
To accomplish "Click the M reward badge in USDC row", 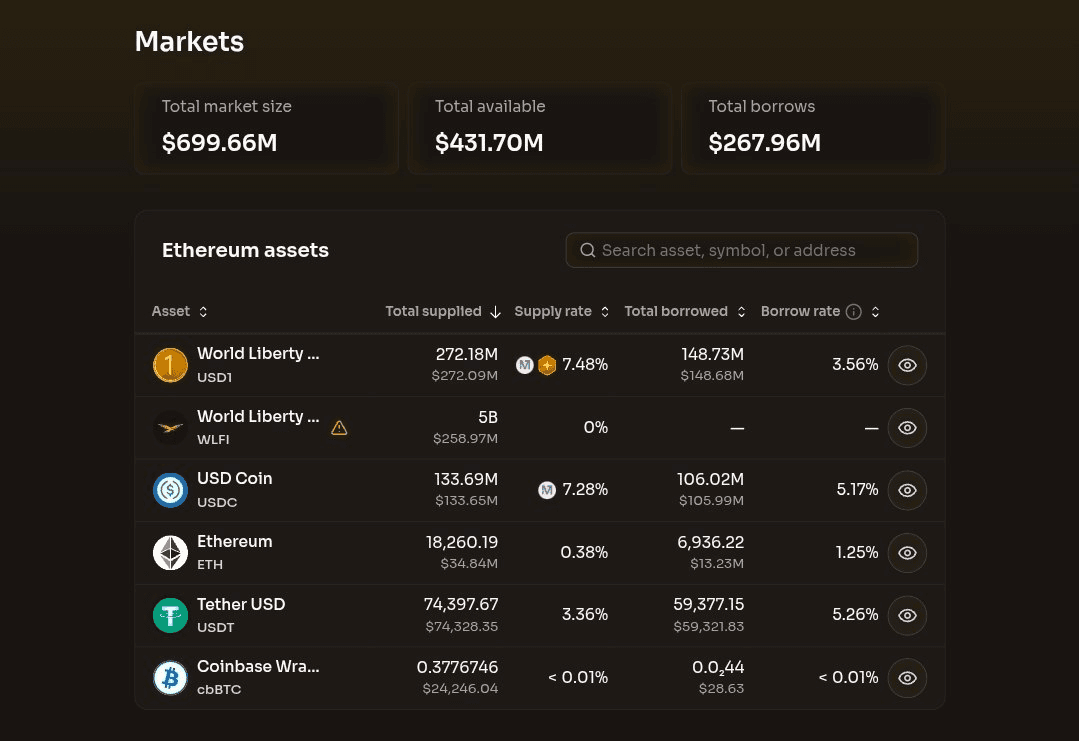I will point(547,490).
